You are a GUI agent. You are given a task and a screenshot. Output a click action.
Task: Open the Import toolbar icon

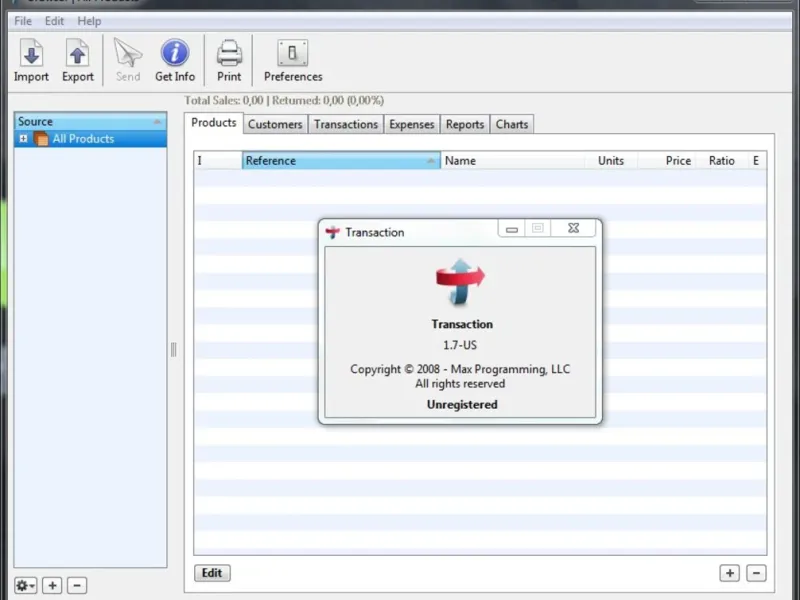click(32, 53)
